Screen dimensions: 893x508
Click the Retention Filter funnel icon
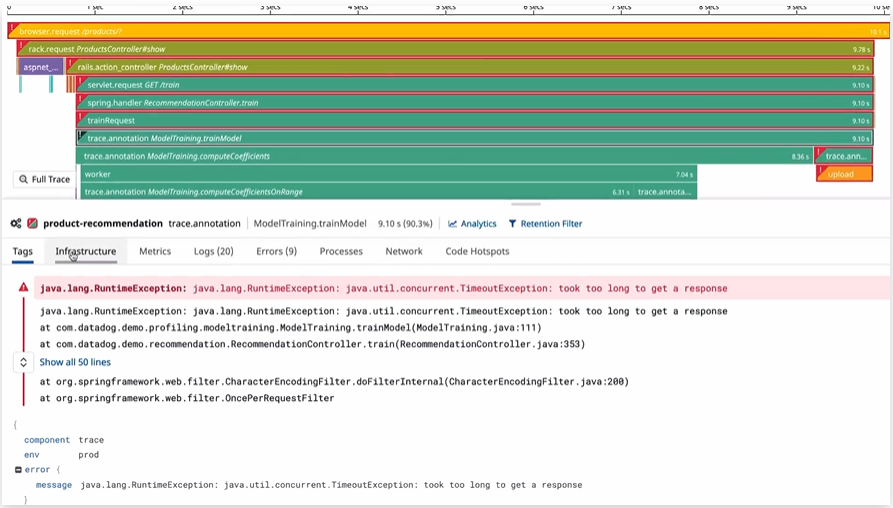[x=513, y=224]
